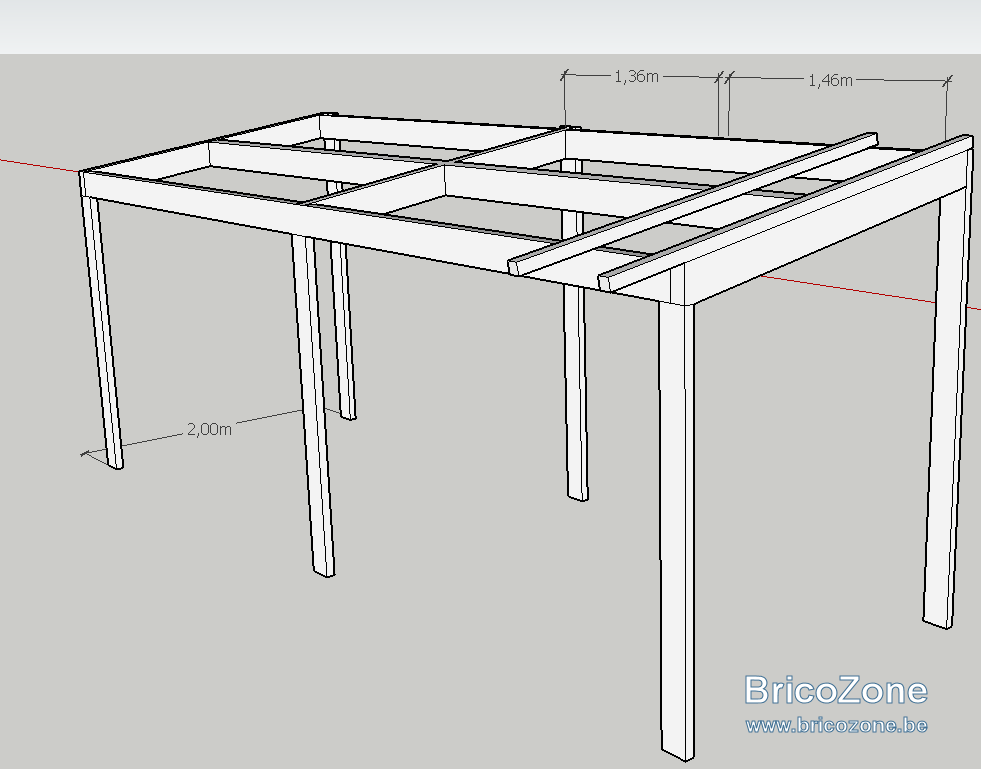Click the front right corner post
The width and height of the screenshot is (981, 769).
pyautogui.click(x=677, y=532)
